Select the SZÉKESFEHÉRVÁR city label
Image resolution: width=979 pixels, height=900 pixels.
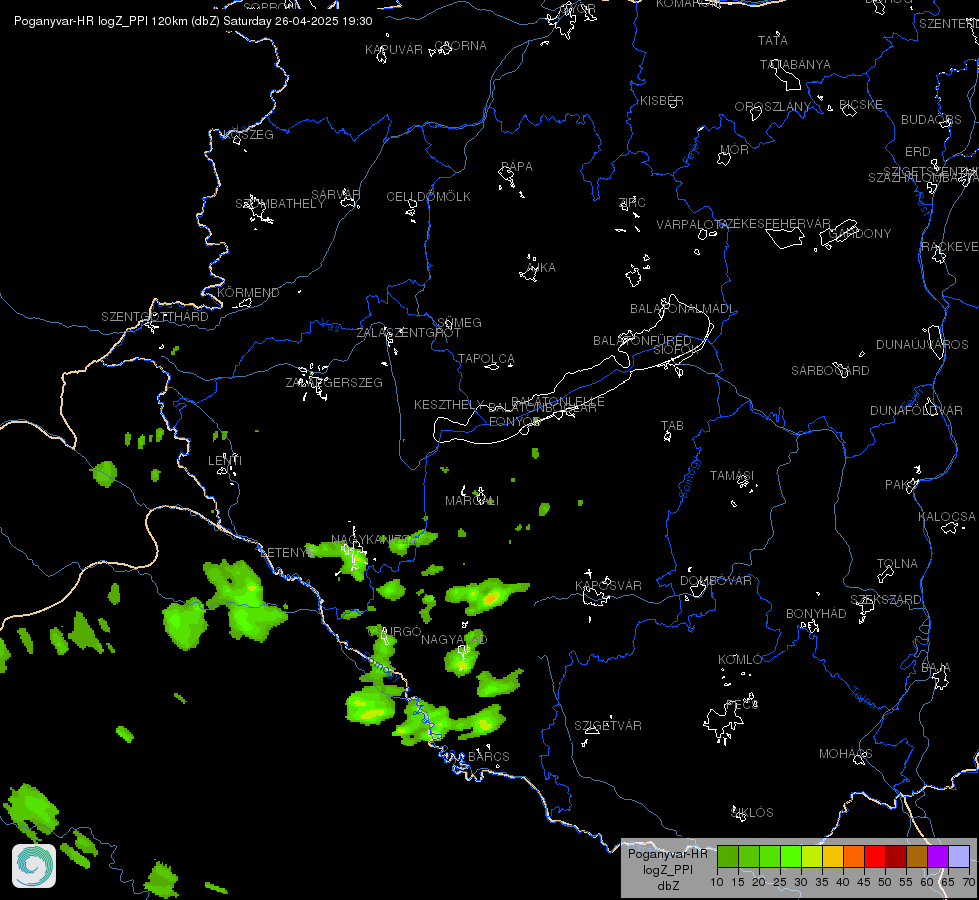click(775, 224)
